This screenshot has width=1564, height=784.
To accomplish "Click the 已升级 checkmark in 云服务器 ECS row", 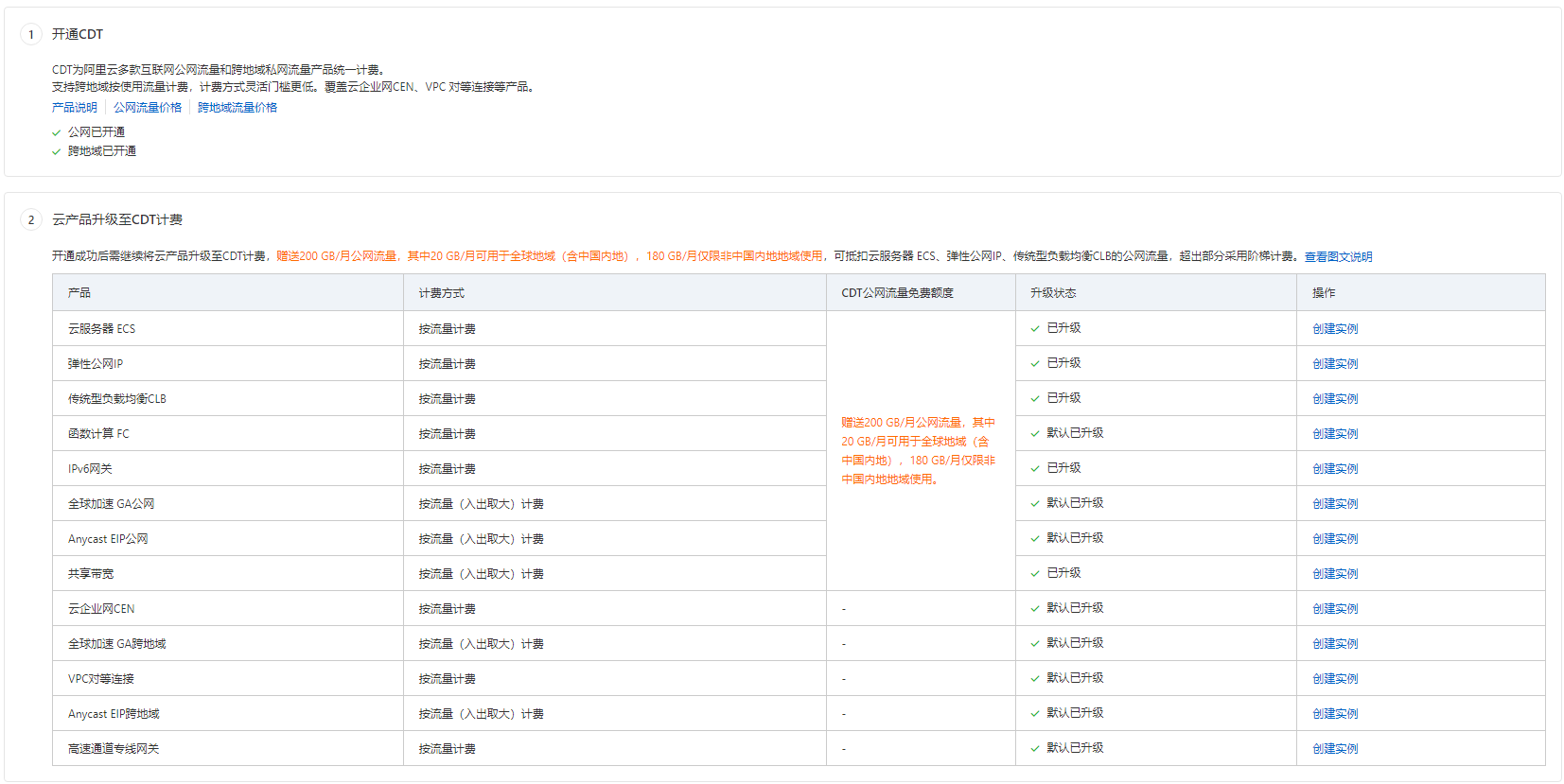I will [x=1035, y=329].
